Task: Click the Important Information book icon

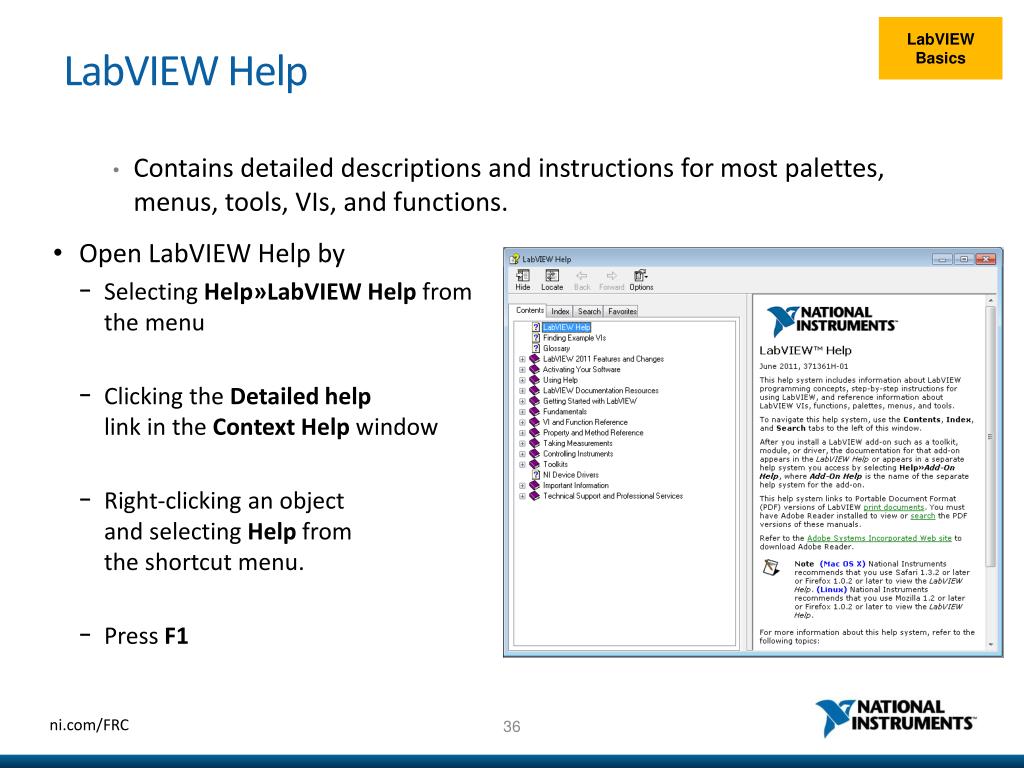Action: click(x=534, y=485)
